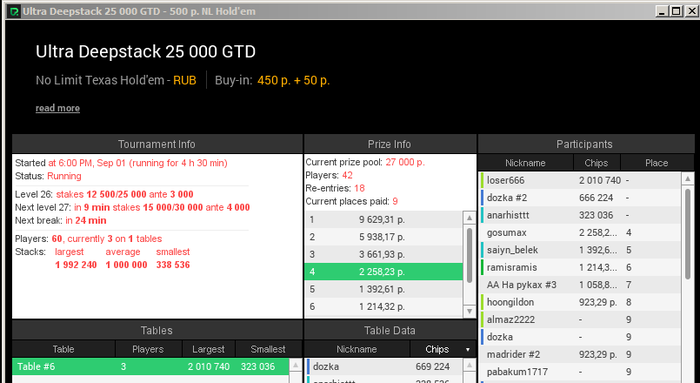
Task: Click the Table Data scroll up arrow
Action: coord(470,365)
